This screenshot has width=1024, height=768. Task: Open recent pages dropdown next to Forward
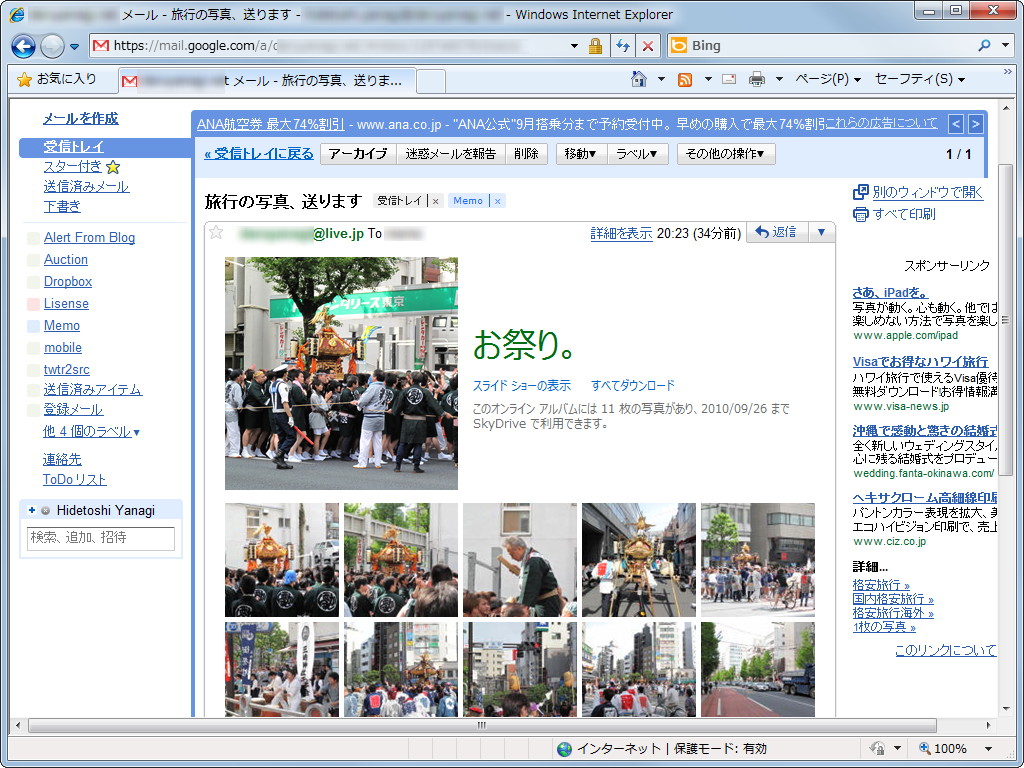point(74,47)
